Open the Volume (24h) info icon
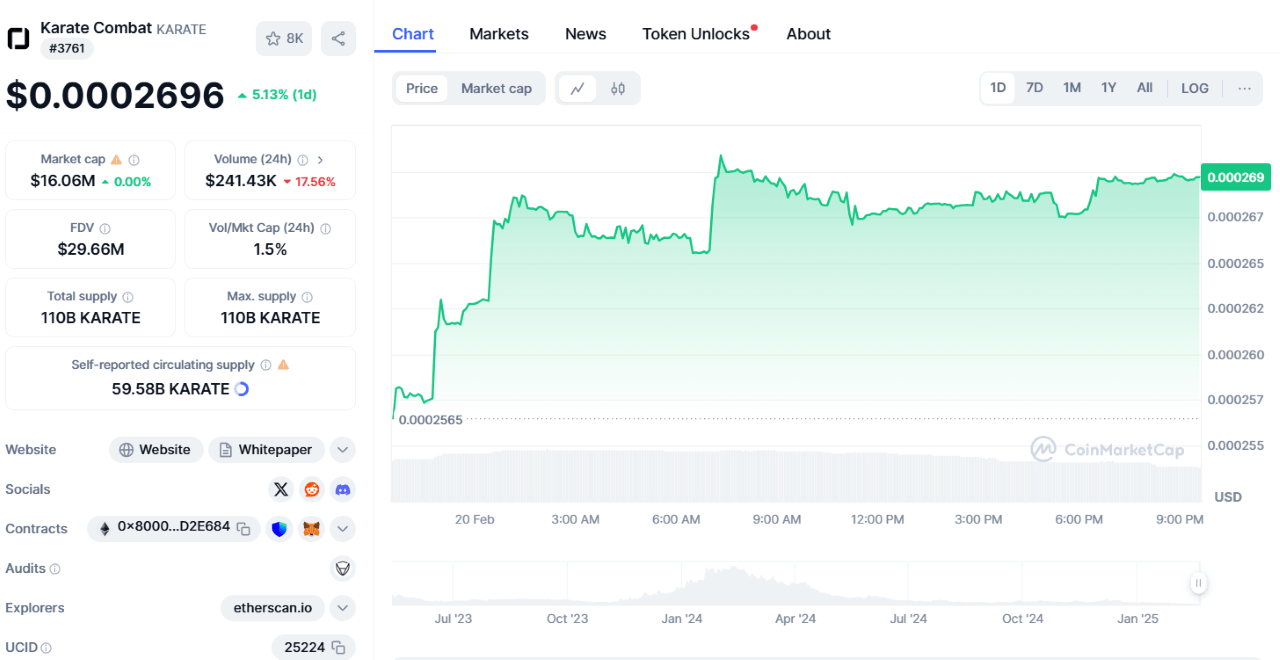Viewport: 1280px width, 660px height. coord(303,159)
